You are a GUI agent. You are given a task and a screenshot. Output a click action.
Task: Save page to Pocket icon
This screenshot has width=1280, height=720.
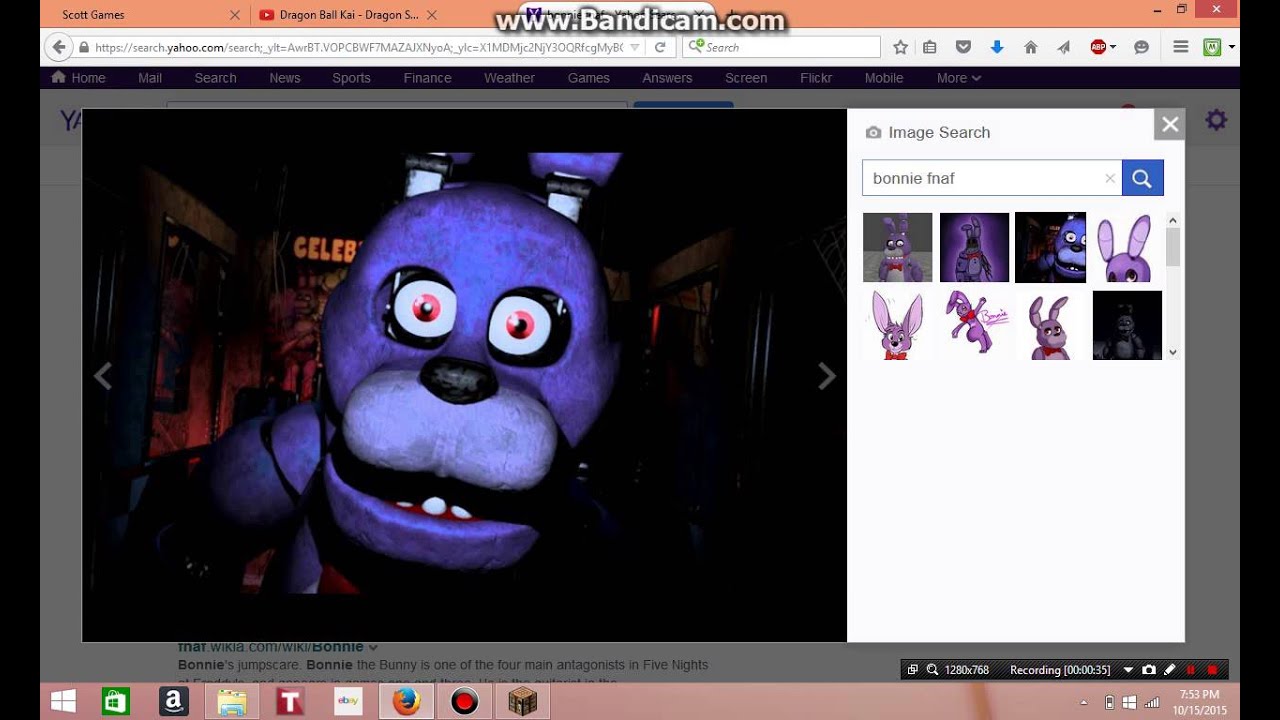pyautogui.click(x=963, y=47)
